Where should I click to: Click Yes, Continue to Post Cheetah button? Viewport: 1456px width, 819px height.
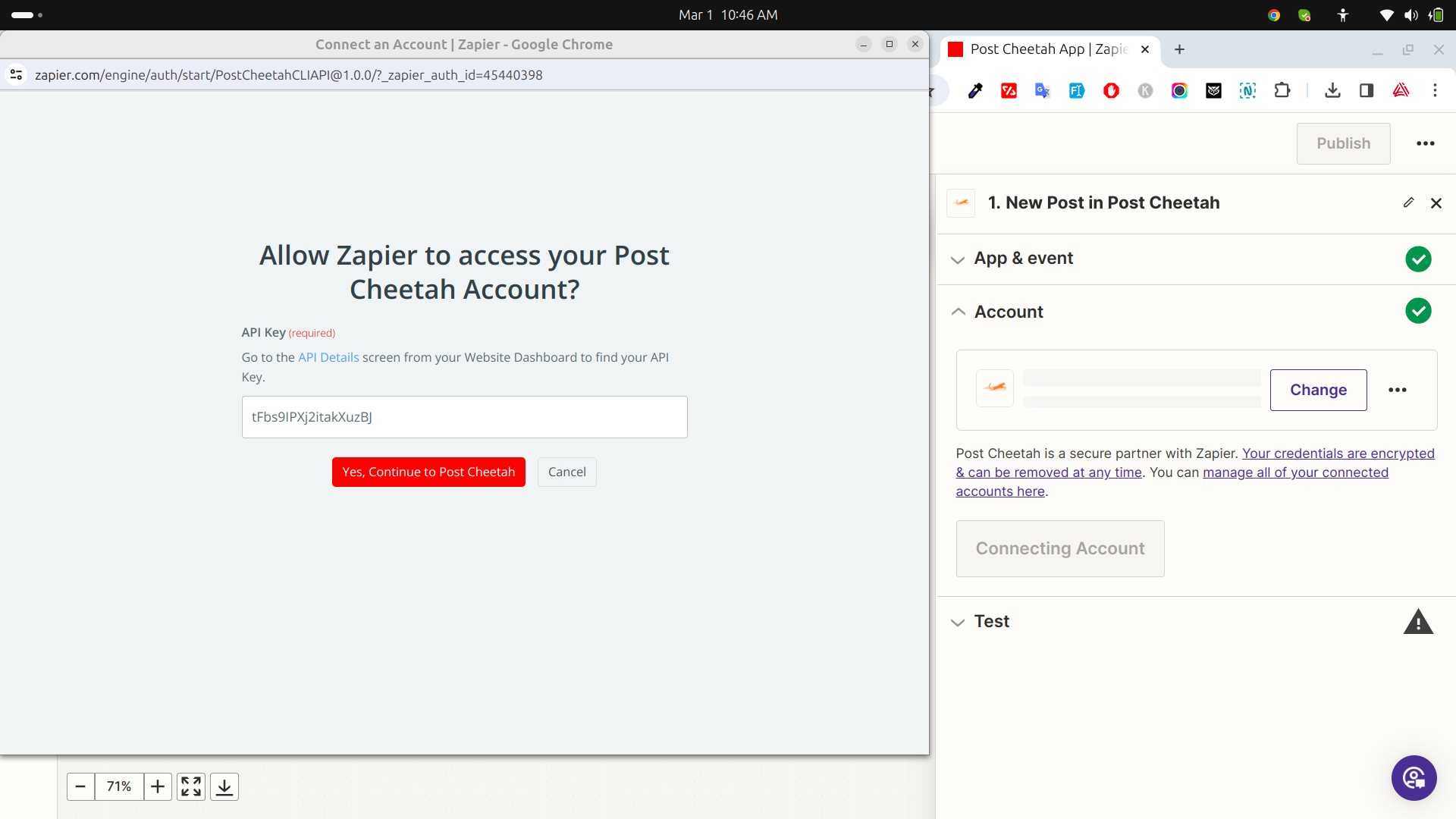428,472
